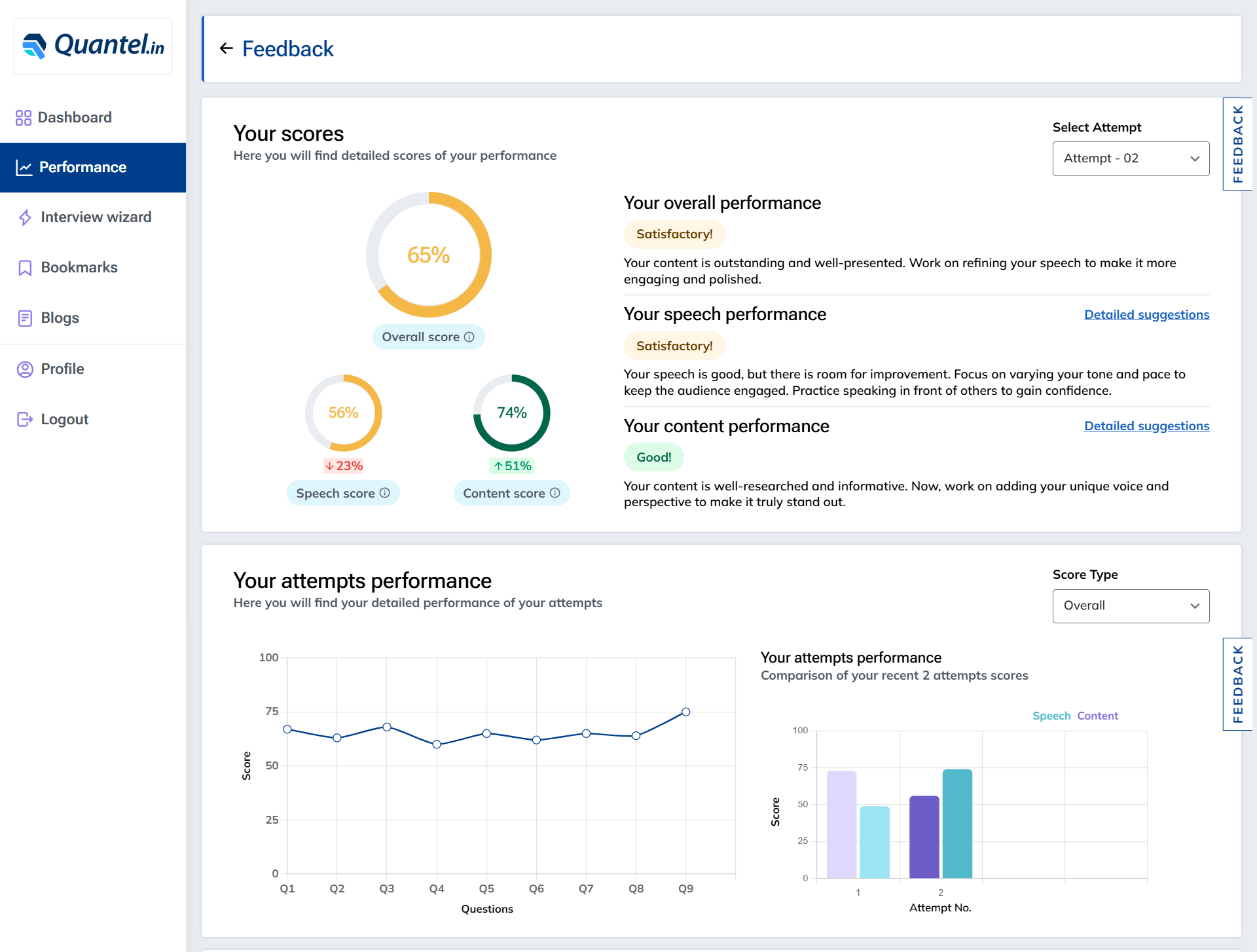This screenshot has width=1257, height=952.
Task: Click the Attempt - 02 dropdown chevron
Action: (x=1195, y=158)
